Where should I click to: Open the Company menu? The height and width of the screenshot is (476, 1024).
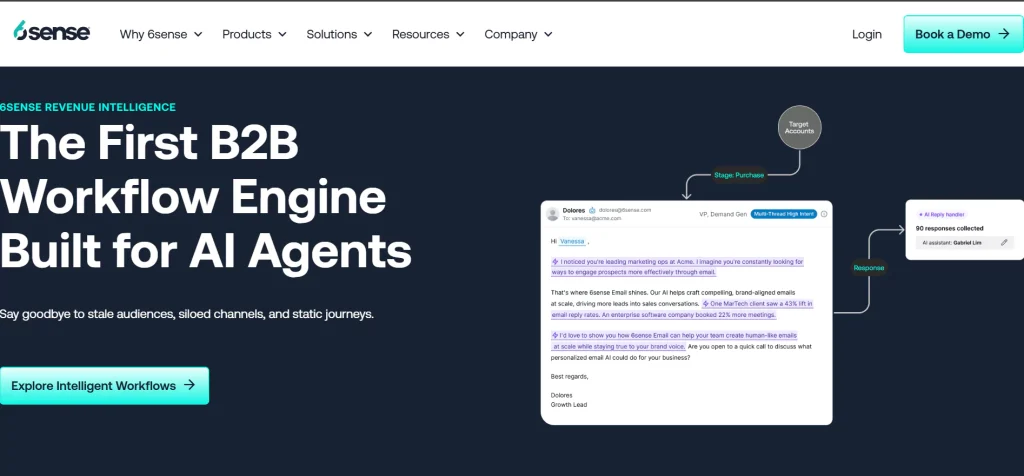pyautogui.click(x=518, y=34)
